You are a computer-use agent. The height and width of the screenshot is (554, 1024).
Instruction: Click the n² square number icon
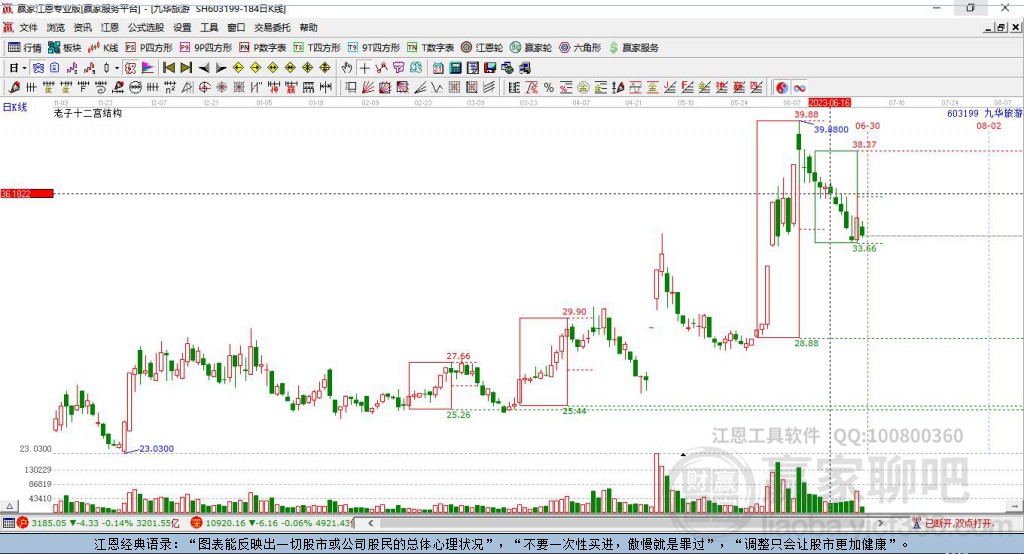click(x=170, y=88)
